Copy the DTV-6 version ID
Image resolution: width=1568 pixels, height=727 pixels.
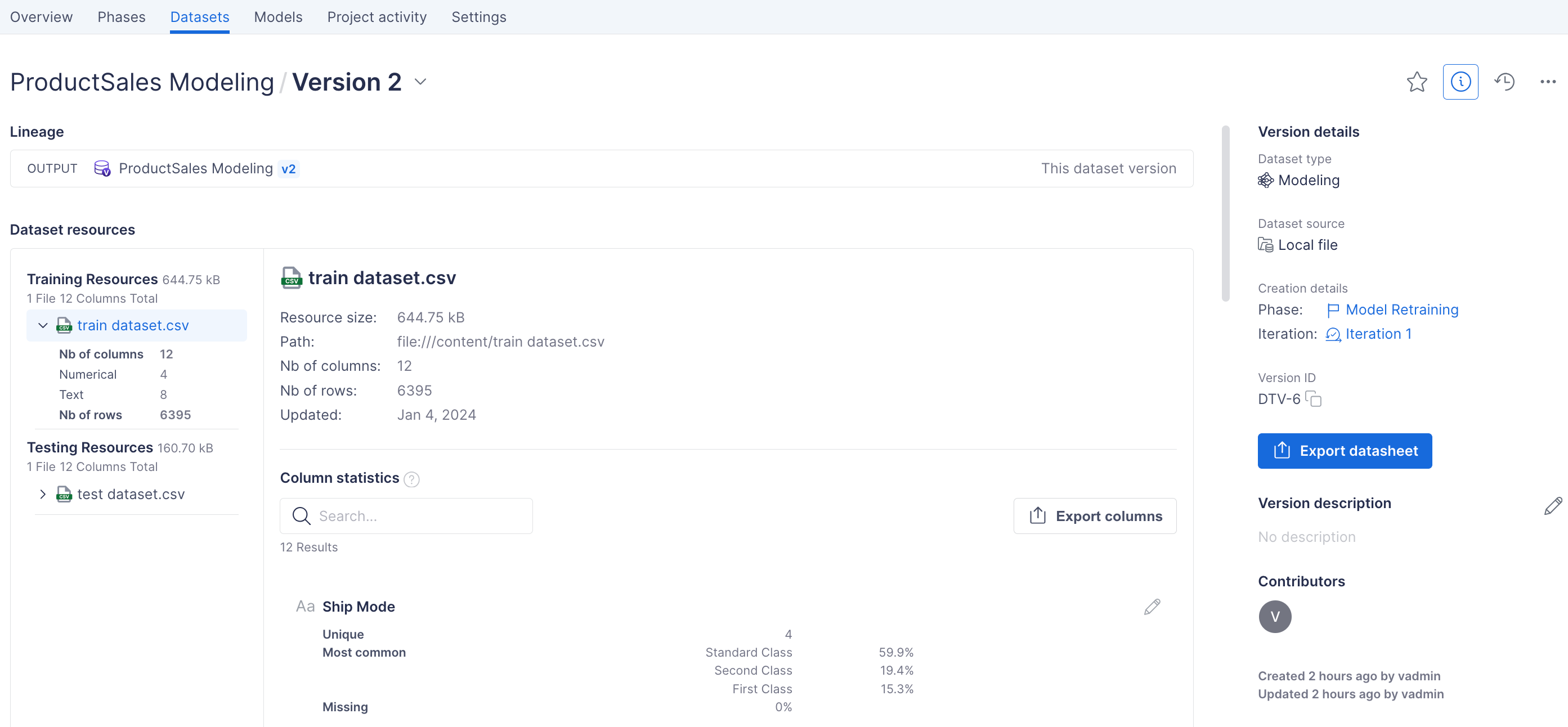pos(1314,399)
